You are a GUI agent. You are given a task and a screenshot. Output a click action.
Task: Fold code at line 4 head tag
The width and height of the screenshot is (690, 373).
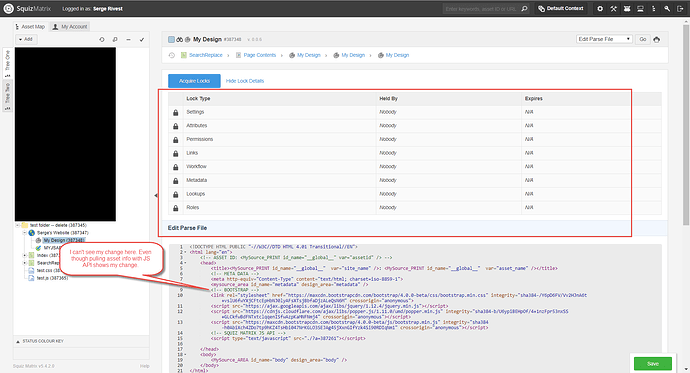click(x=185, y=263)
